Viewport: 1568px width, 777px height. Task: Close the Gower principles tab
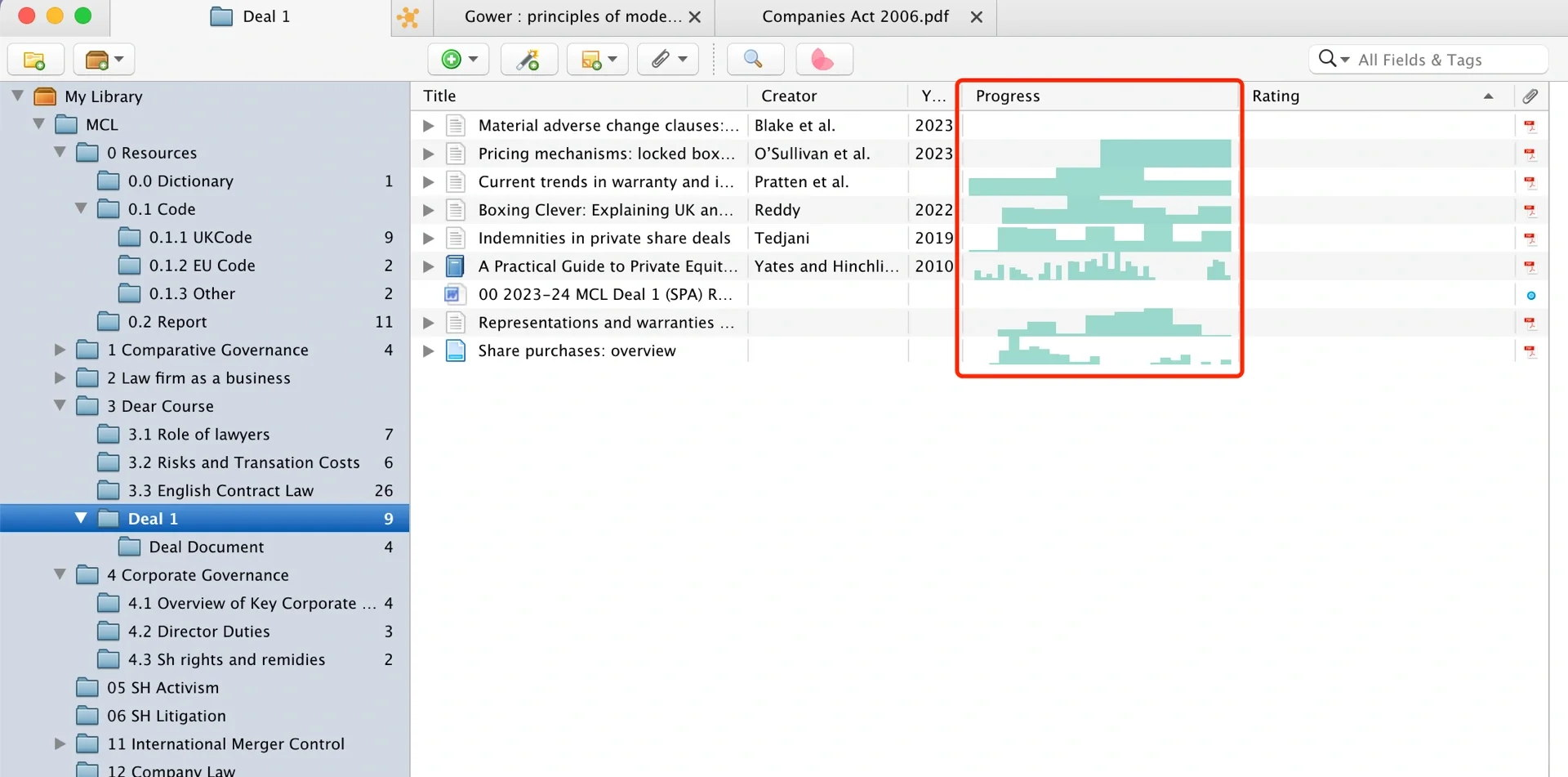[x=695, y=17]
